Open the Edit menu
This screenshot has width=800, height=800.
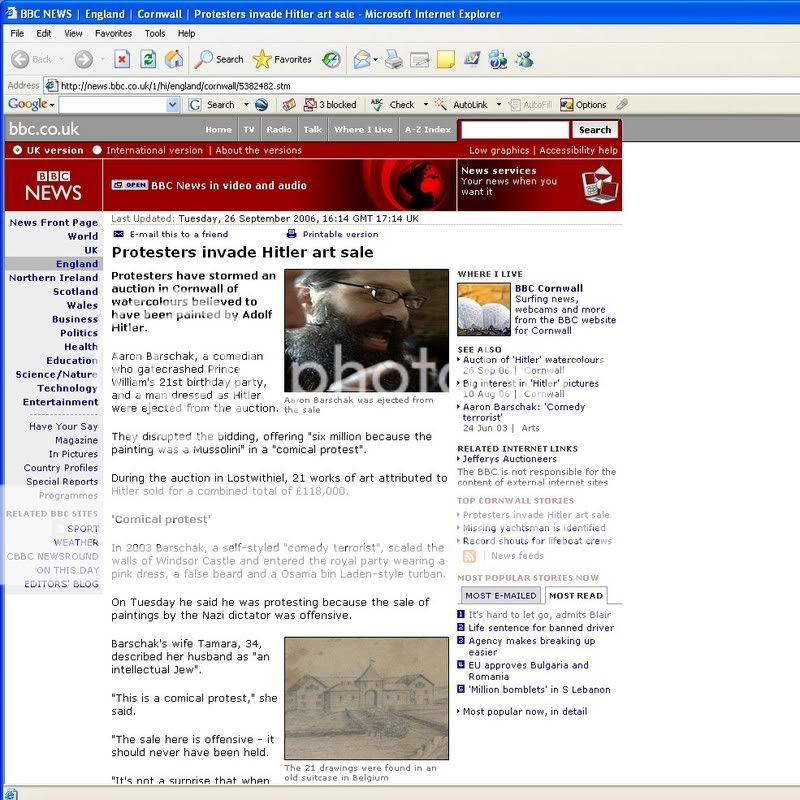click(x=43, y=33)
